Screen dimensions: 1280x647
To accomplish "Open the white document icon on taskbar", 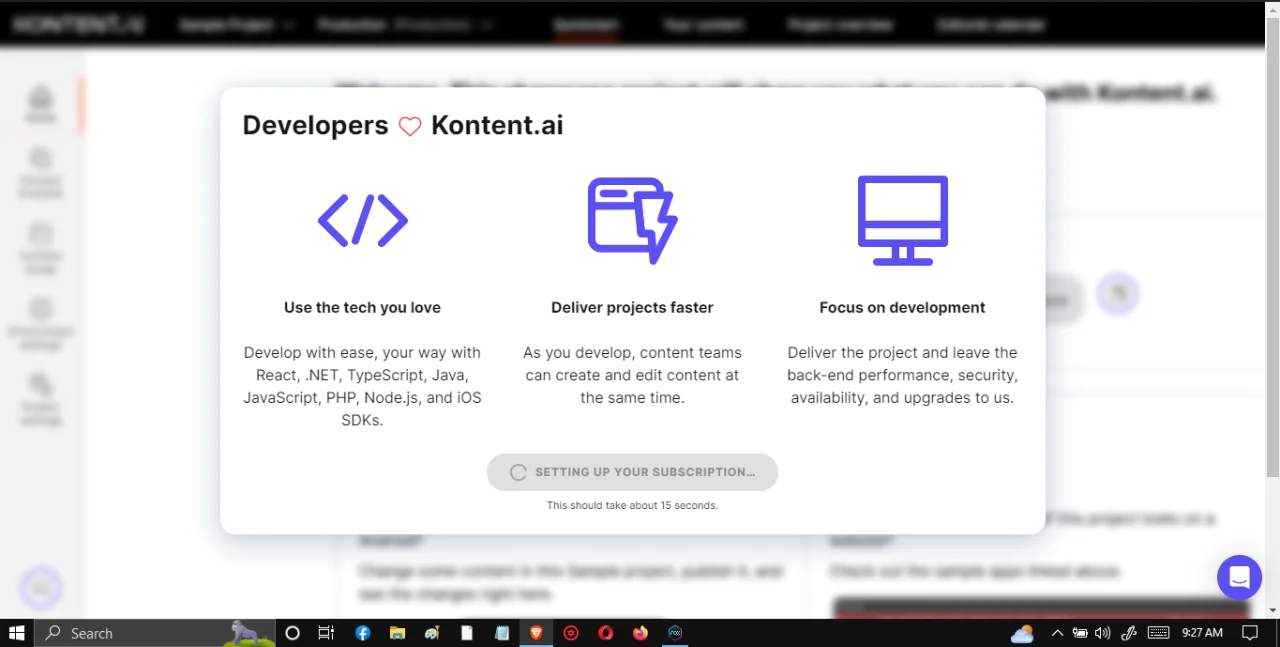I will click(466, 633).
